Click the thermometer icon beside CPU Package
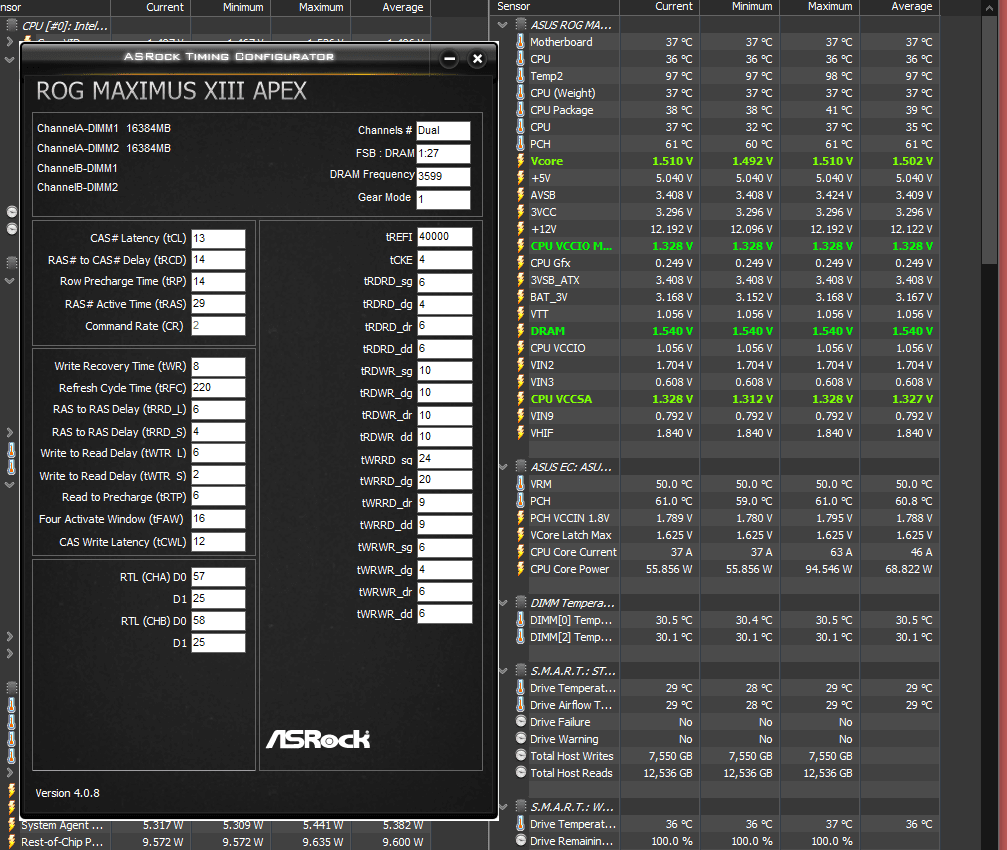Screen dimensions: 1007x850 pyautogui.click(x=520, y=110)
